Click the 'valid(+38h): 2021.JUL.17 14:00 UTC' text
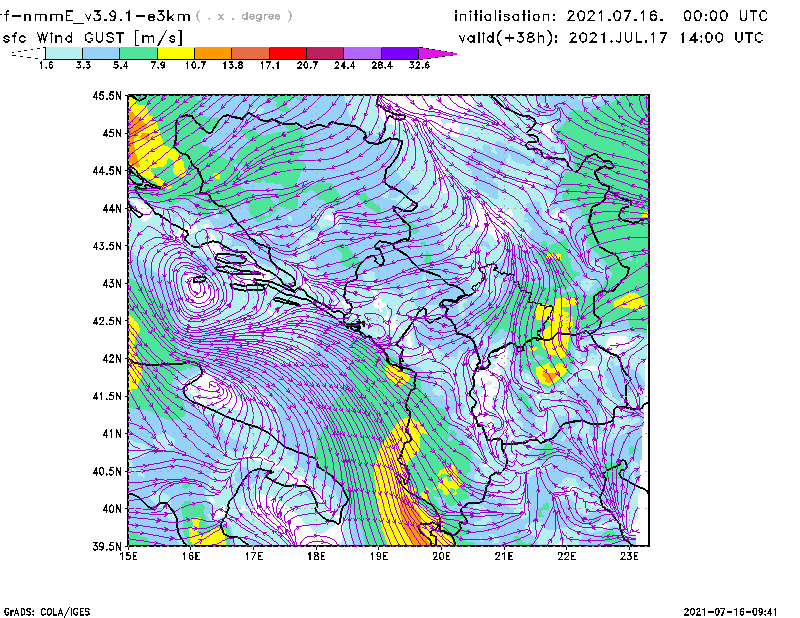The height and width of the screenshot is (618, 800). 611,38
